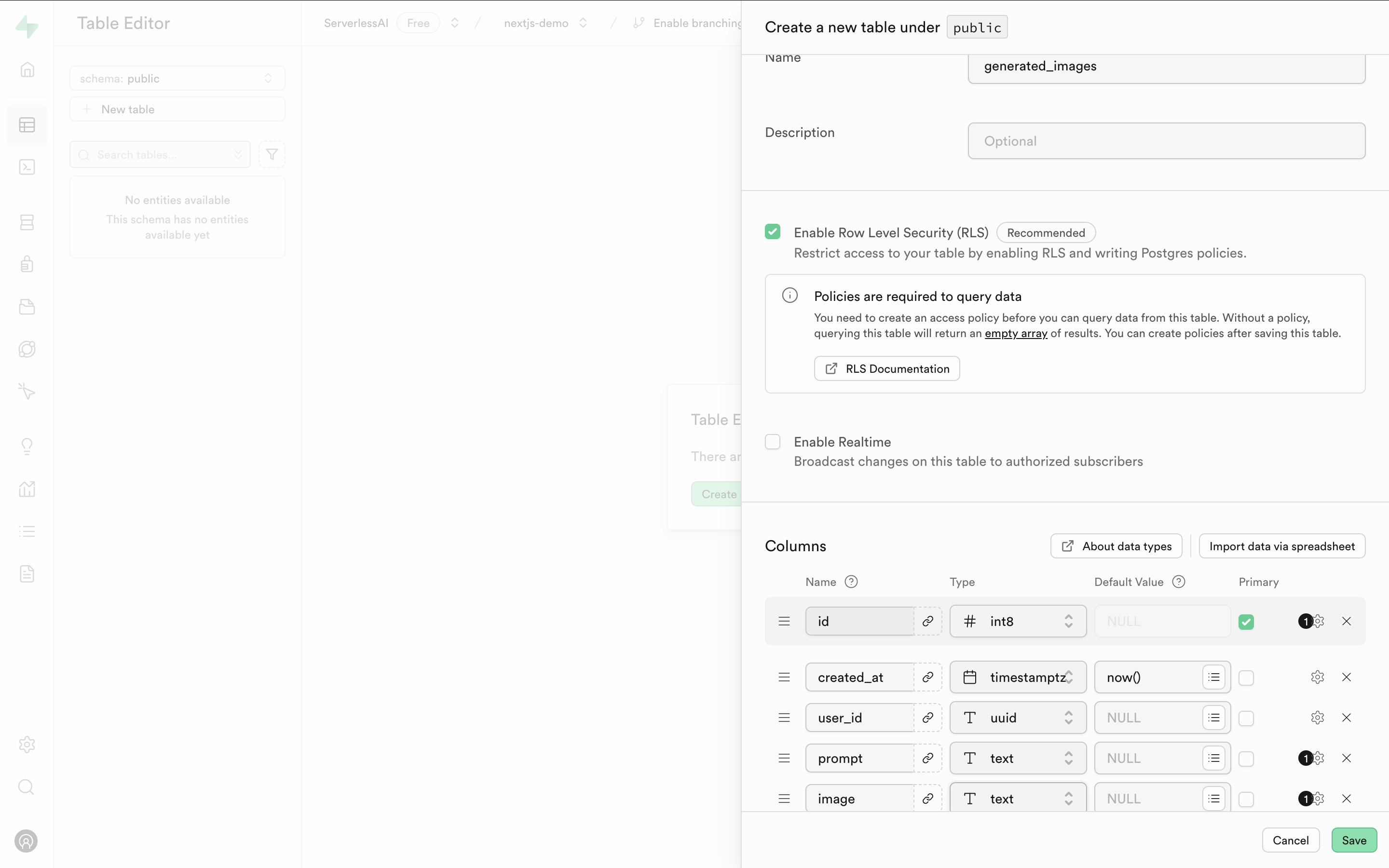Viewport: 1389px width, 868px height.
Task: Enable the Enable Realtime checkbox
Action: (772, 441)
